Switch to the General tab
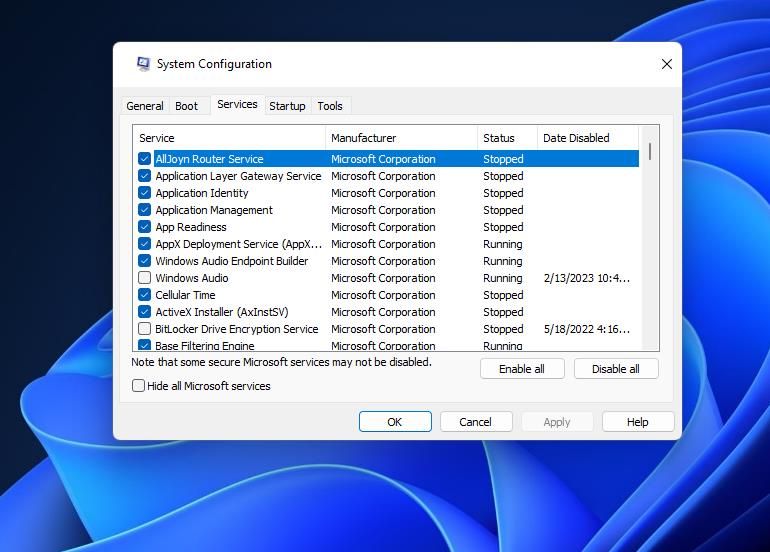 tap(145, 106)
